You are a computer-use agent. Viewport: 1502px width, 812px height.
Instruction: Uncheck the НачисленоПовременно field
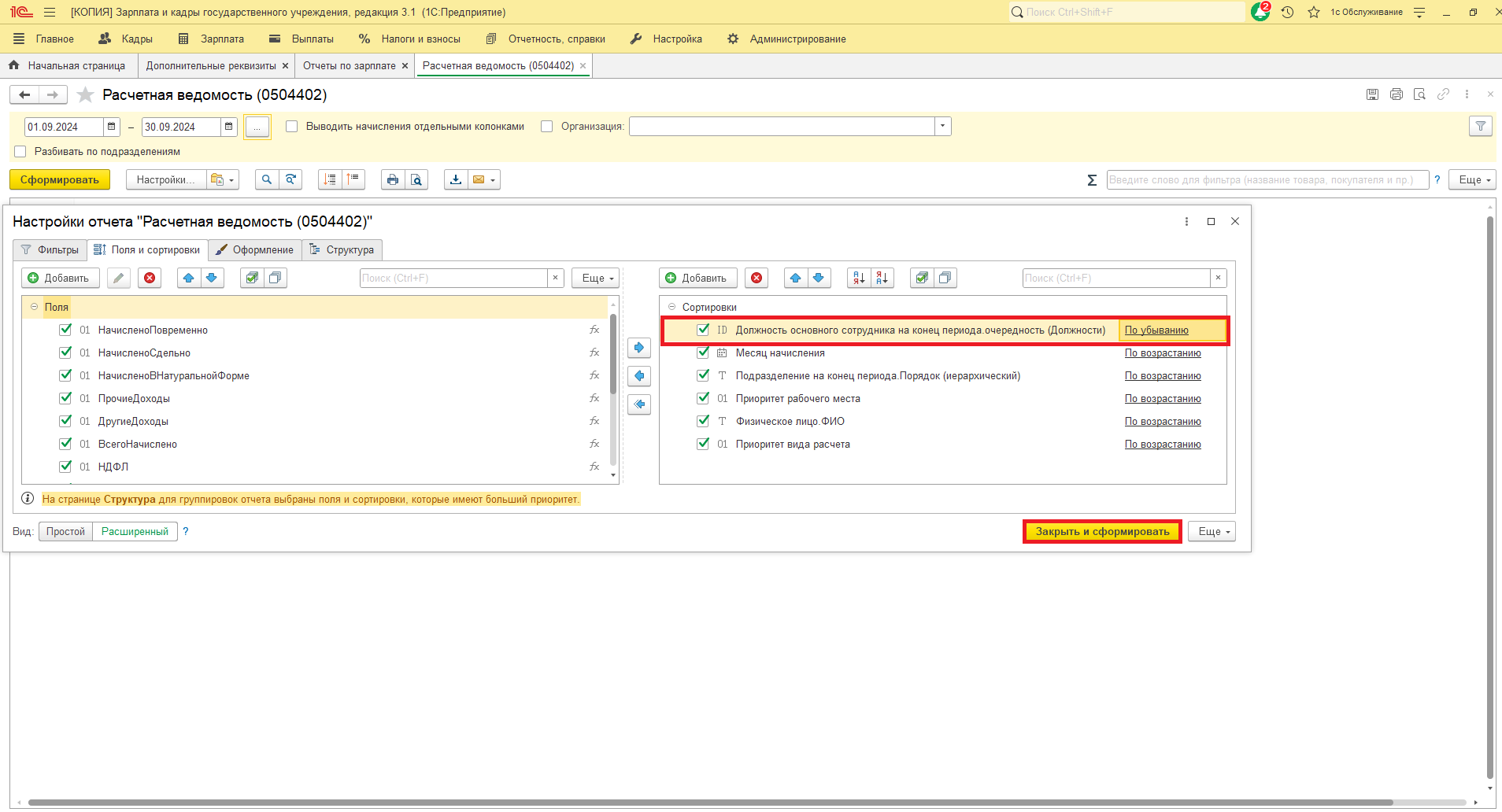coord(65,330)
